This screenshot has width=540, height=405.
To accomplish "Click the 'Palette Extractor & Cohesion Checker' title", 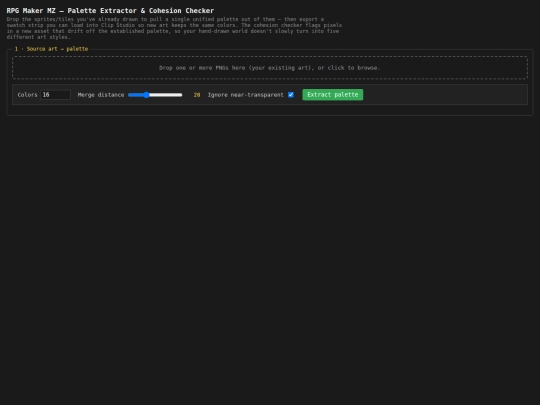I will tap(110, 10).
